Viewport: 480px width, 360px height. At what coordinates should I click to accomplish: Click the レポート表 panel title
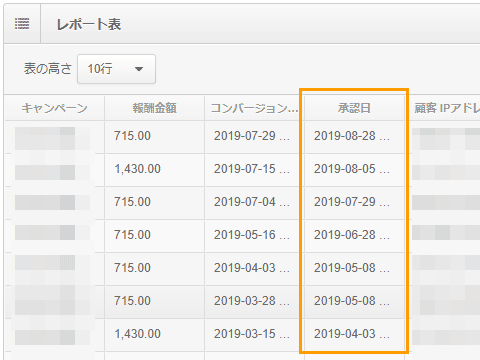point(89,24)
